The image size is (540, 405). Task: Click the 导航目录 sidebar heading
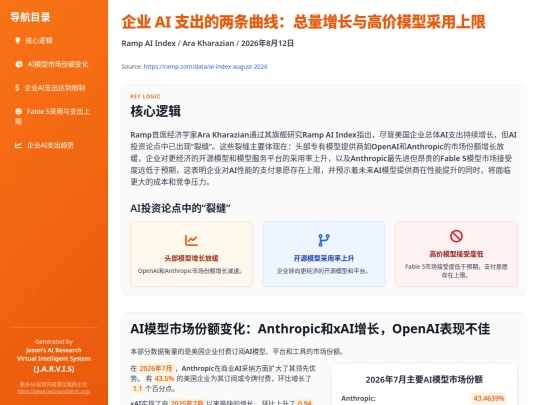tap(30, 17)
